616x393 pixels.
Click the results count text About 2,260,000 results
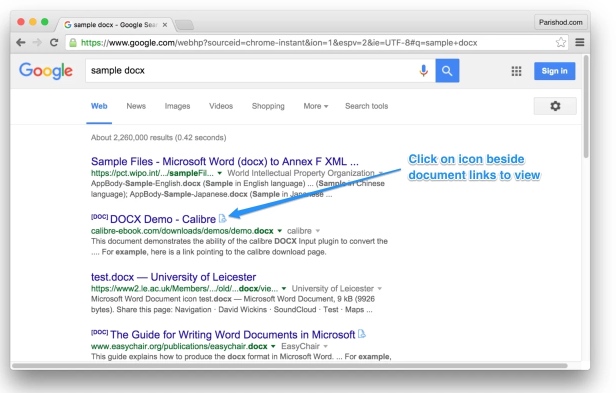click(159, 138)
